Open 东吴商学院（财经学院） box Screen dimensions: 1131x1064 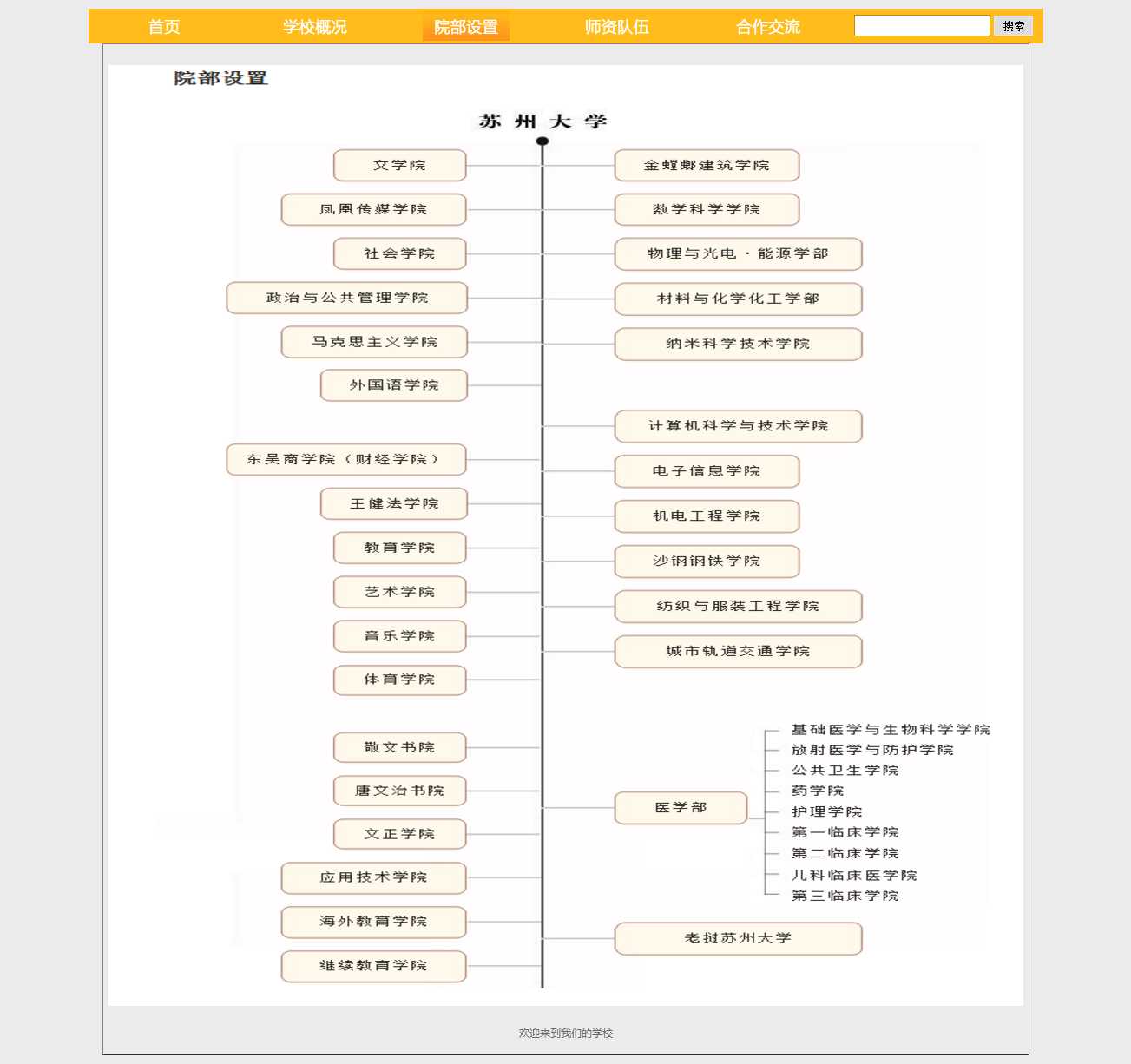(x=345, y=459)
